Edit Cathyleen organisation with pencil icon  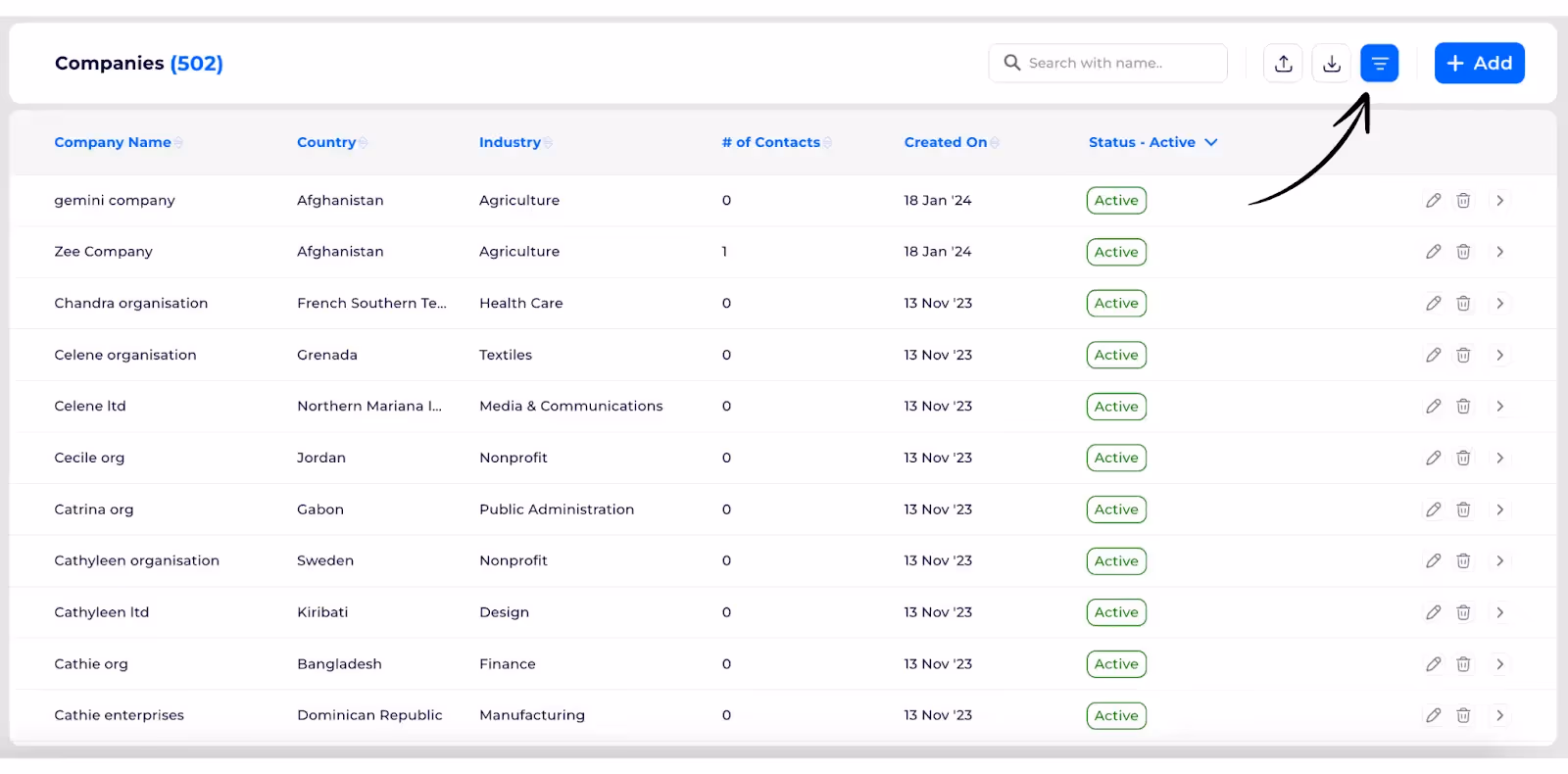click(1433, 560)
